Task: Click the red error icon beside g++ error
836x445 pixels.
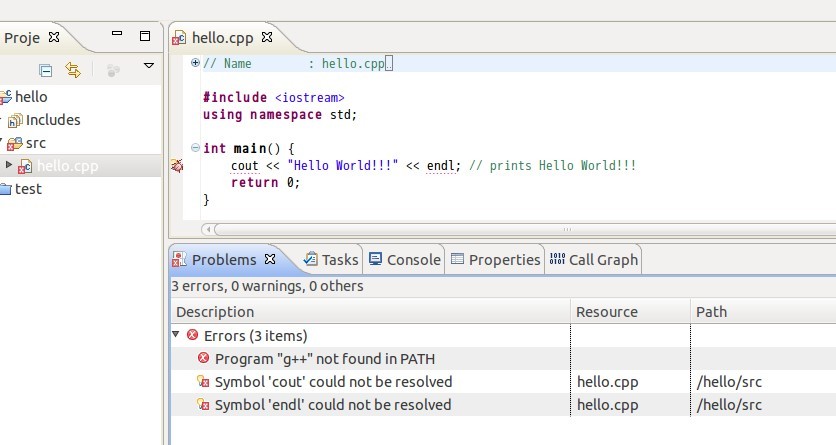Action: [203, 358]
